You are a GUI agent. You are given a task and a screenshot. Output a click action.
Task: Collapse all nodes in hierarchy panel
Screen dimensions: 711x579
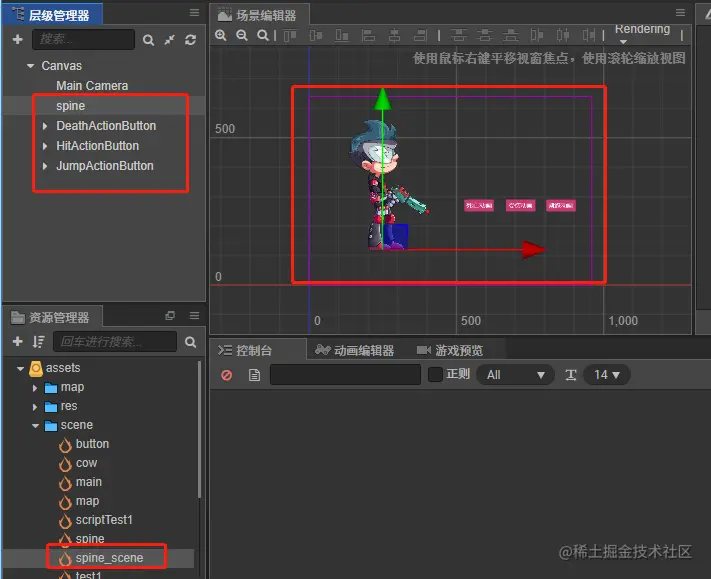click(x=170, y=40)
